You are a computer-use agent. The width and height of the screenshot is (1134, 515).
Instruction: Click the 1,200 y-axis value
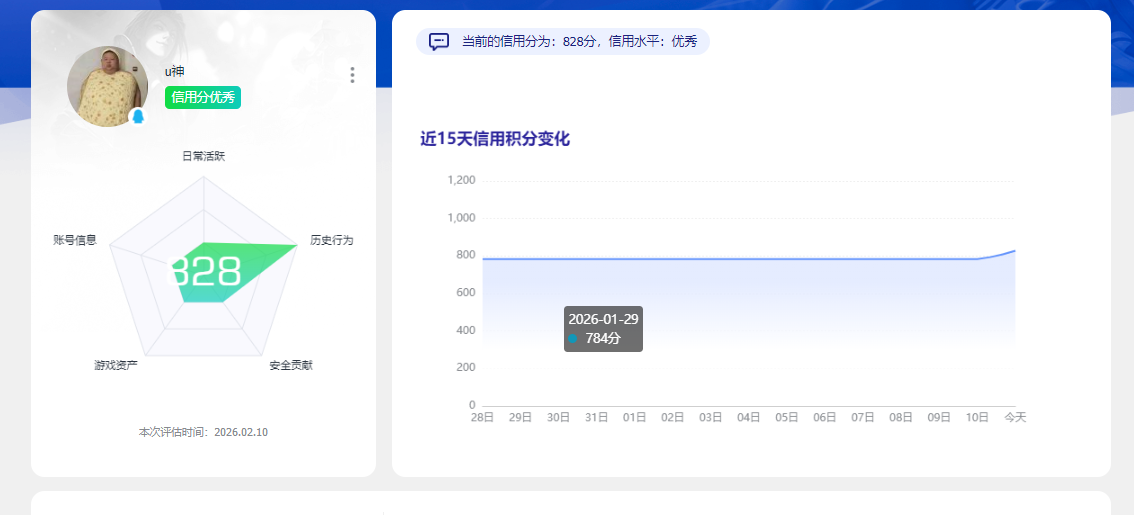[461, 180]
